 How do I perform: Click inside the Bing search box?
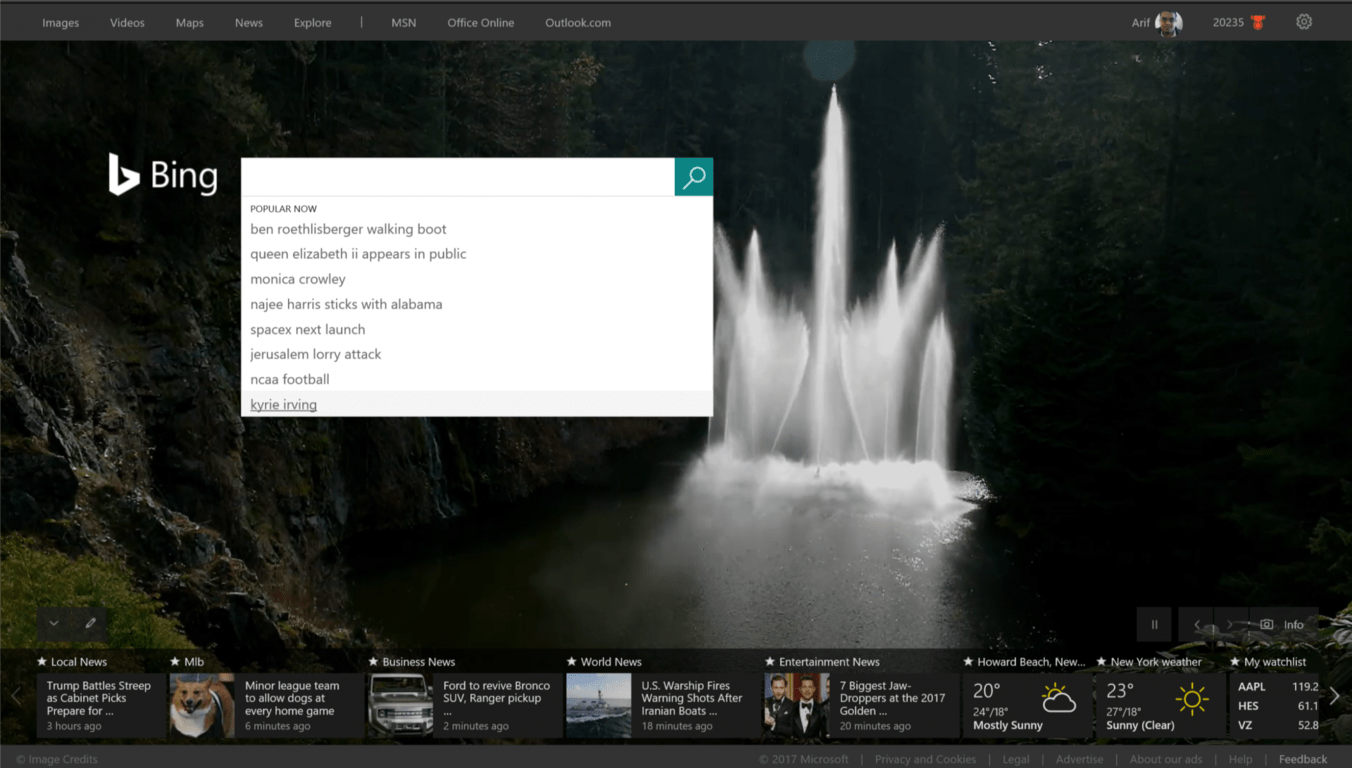pyautogui.click(x=458, y=177)
